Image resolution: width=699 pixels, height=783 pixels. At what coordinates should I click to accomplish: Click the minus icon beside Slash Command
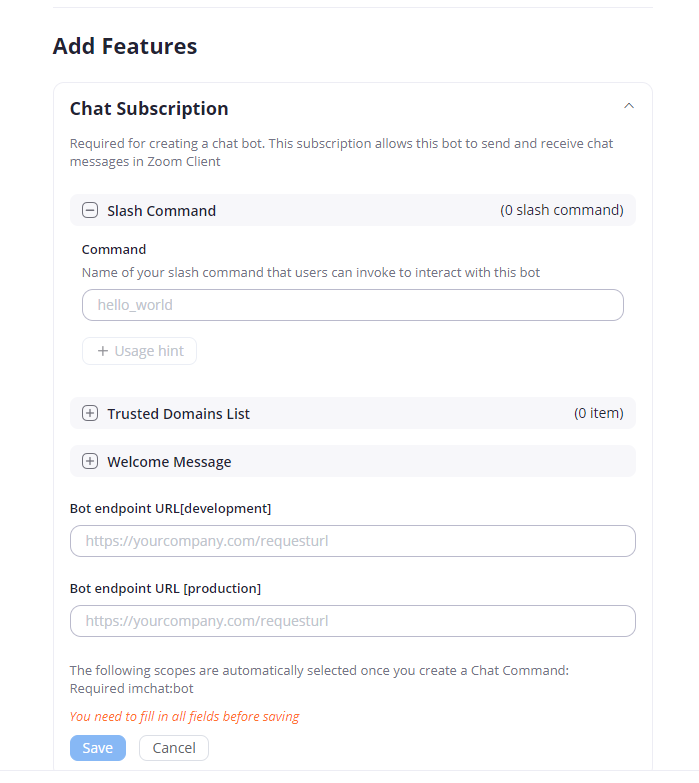pos(90,210)
